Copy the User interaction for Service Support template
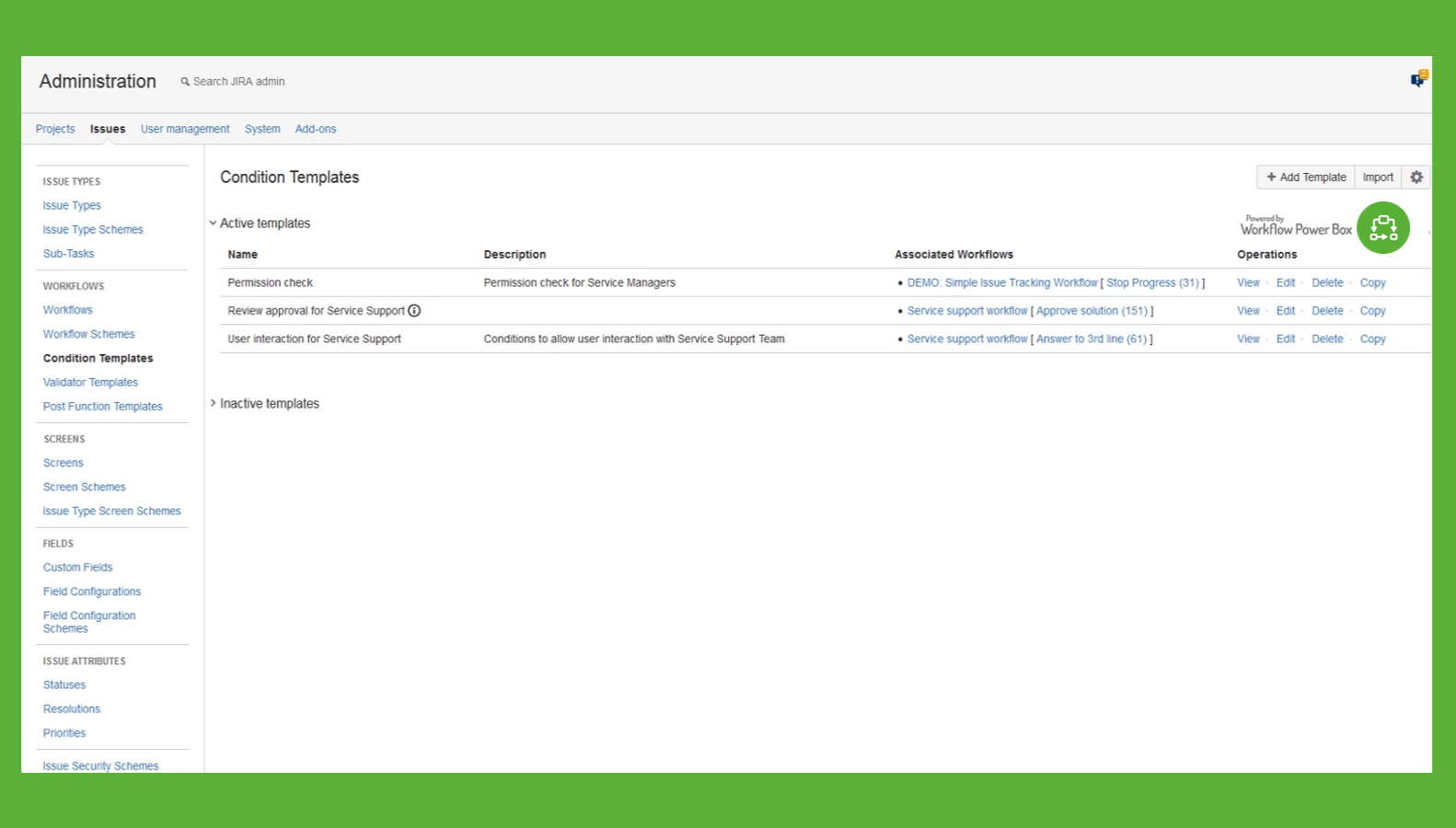The height and width of the screenshot is (828, 1456). coord(1373,339)
